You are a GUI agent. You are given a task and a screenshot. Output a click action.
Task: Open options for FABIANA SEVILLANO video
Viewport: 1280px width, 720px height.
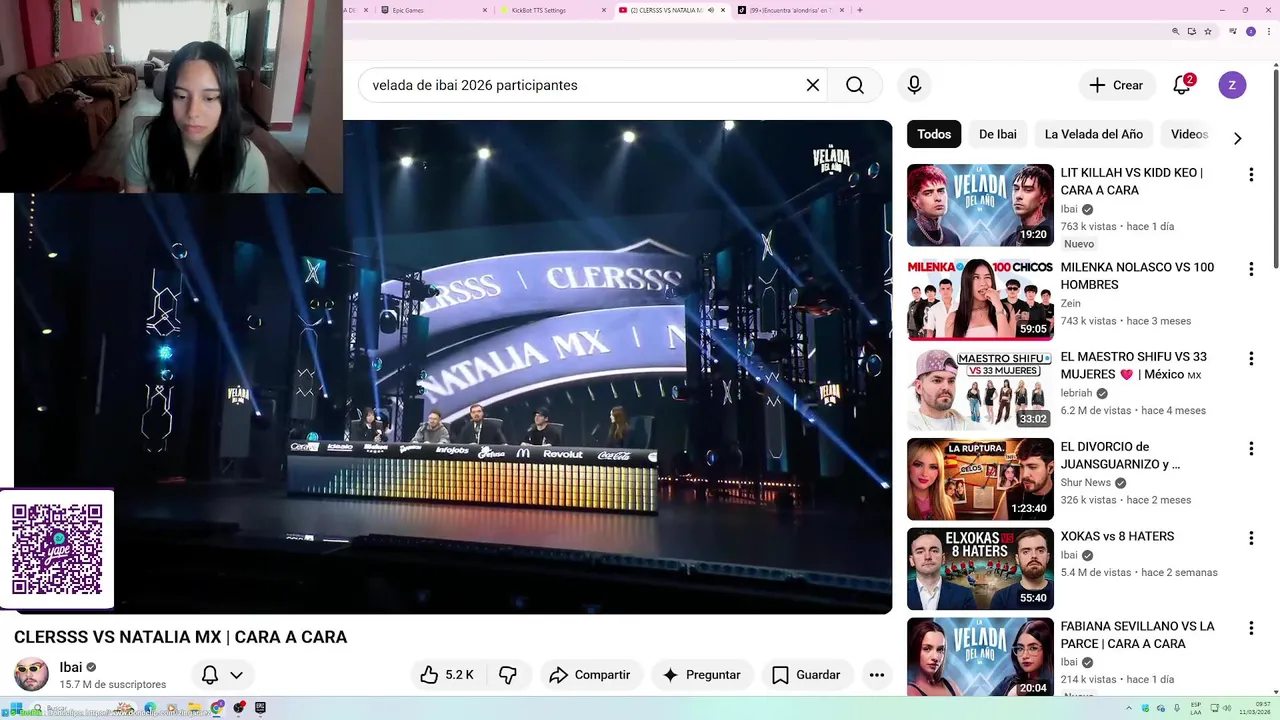pyautogui.click(x=1250, y=629)
